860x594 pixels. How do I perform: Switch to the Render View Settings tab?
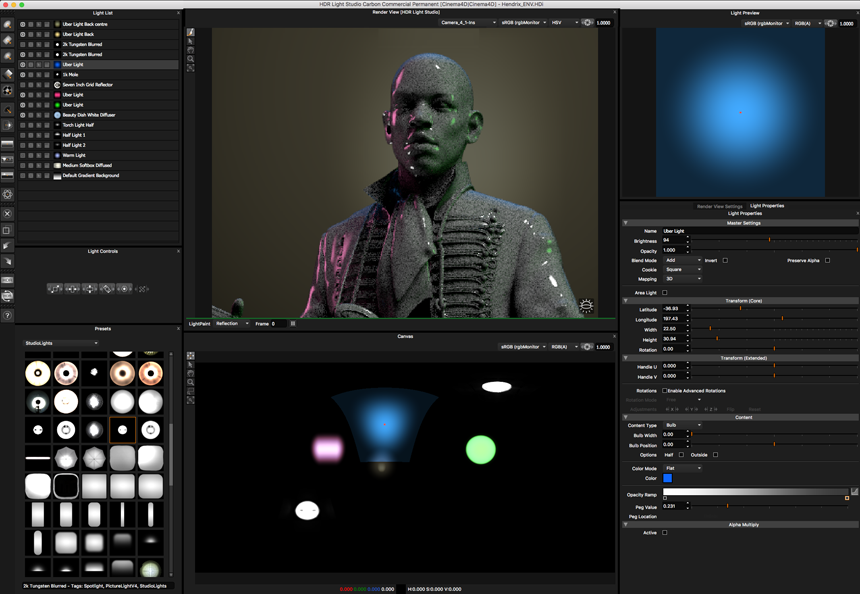pos(719,206)
